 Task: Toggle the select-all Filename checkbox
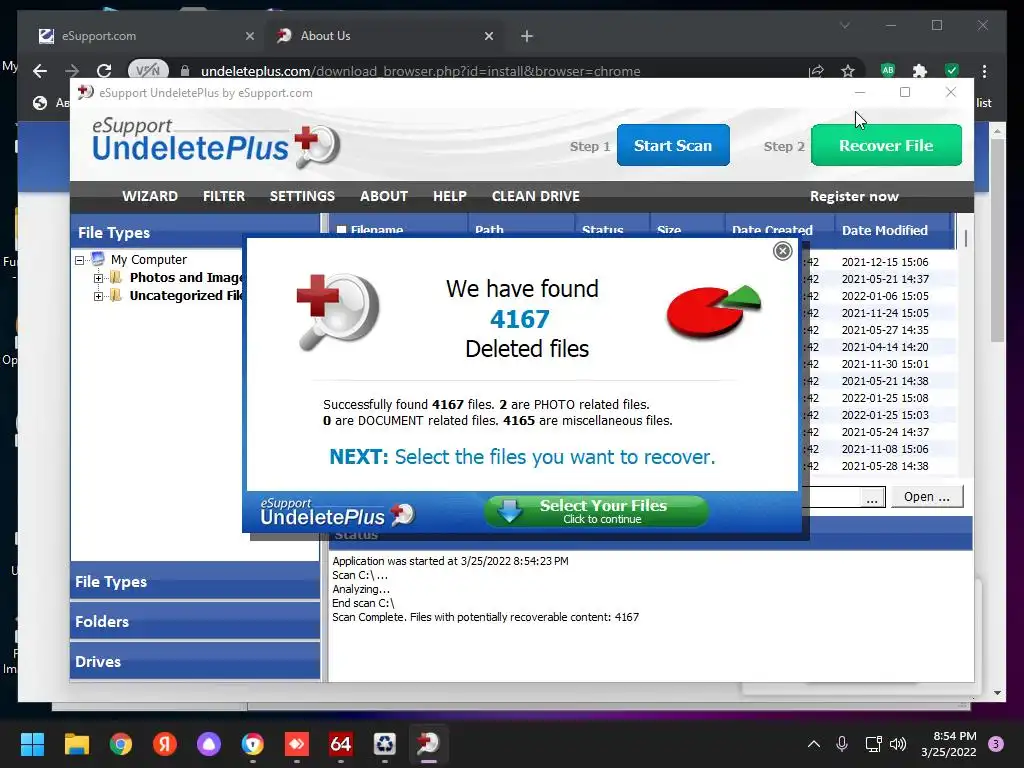tap(341, 230)
